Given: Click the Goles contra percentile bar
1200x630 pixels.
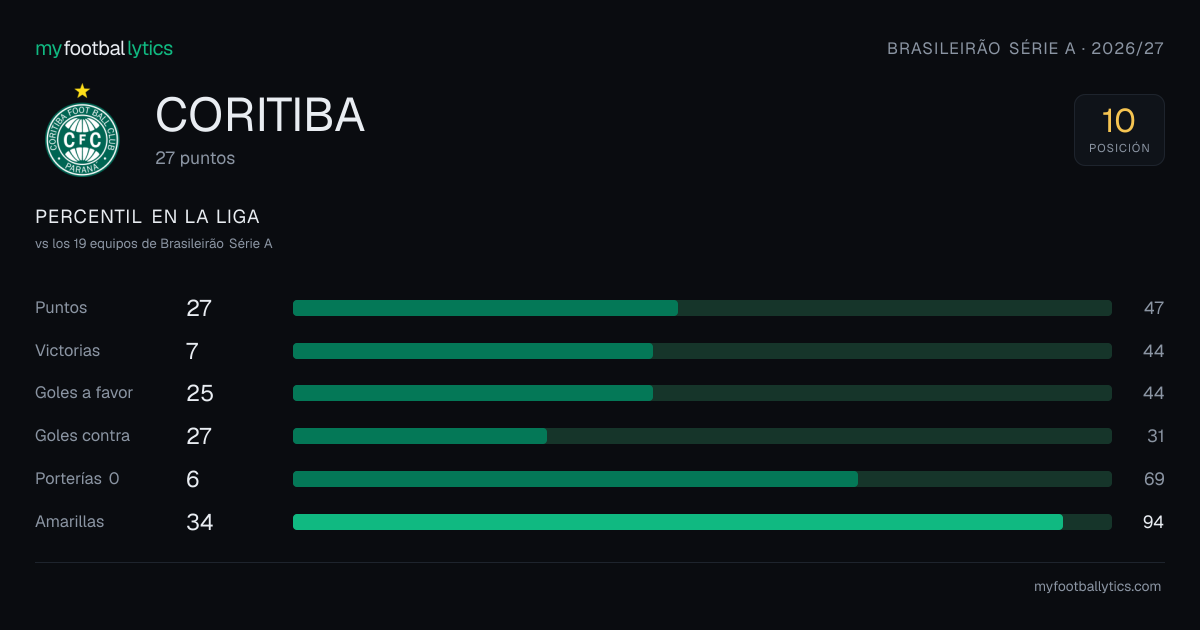Looking at the screenshot, I should pyautogui.click(x=702, y=436).
